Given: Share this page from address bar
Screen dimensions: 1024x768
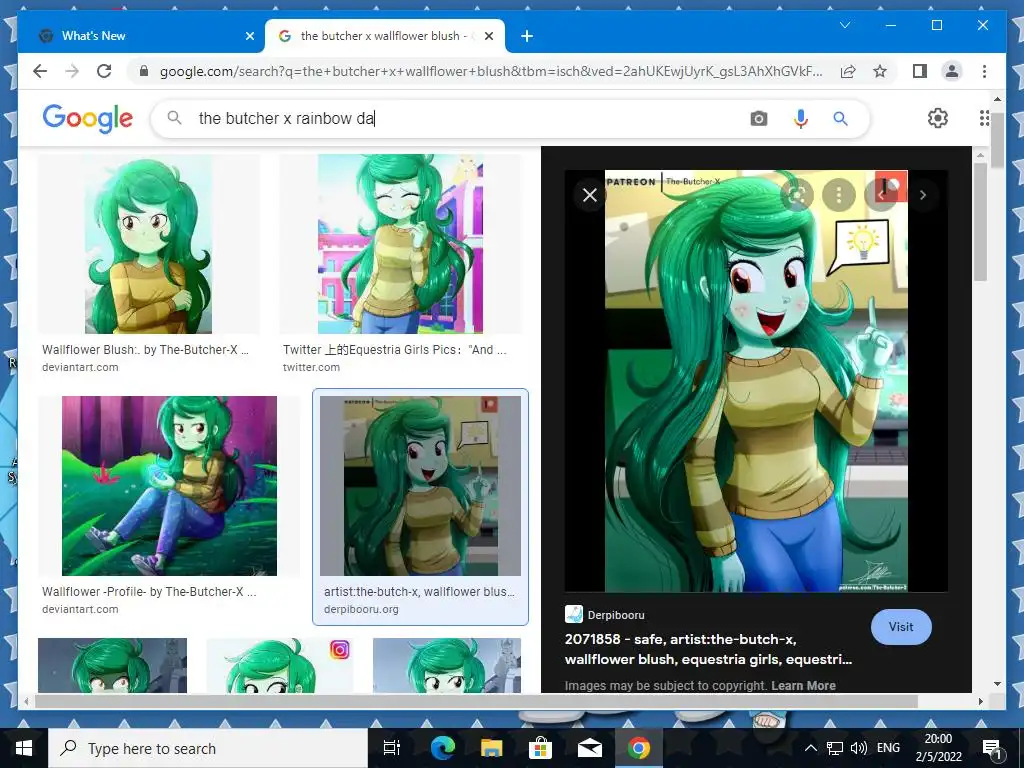Looking at the screenshot, I should (x=848, y=71).
